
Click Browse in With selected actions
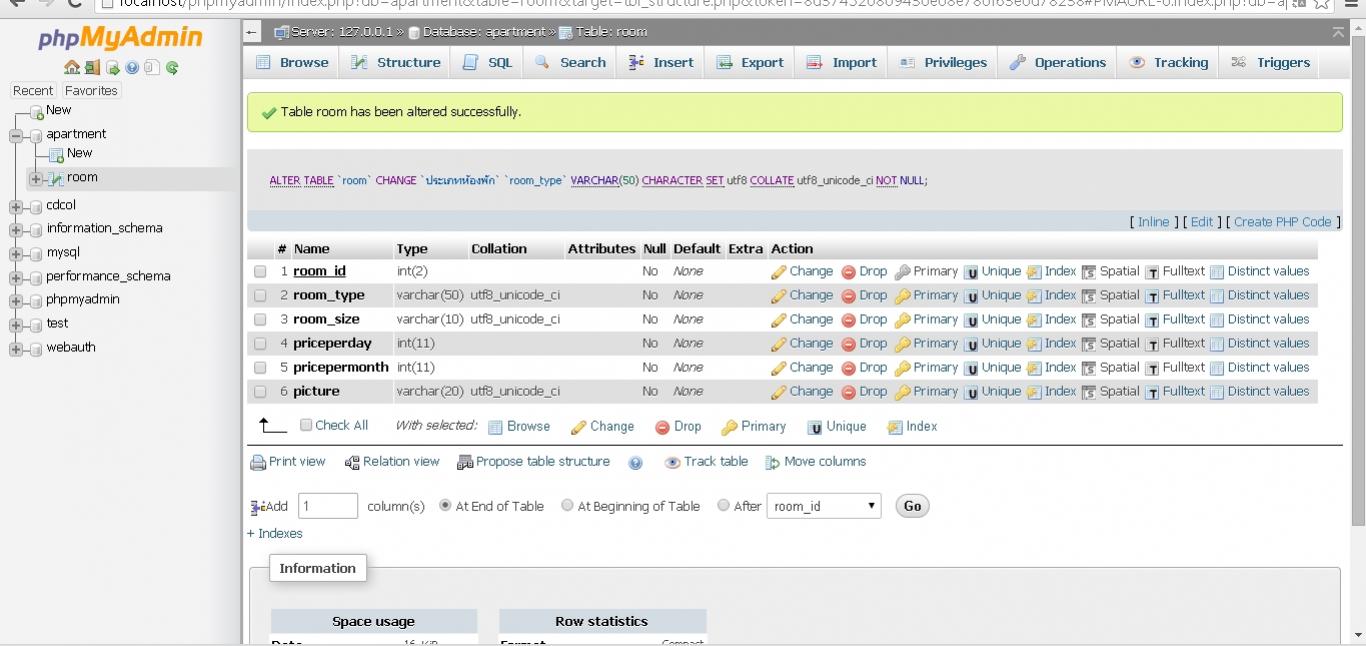tap(519, 426)
